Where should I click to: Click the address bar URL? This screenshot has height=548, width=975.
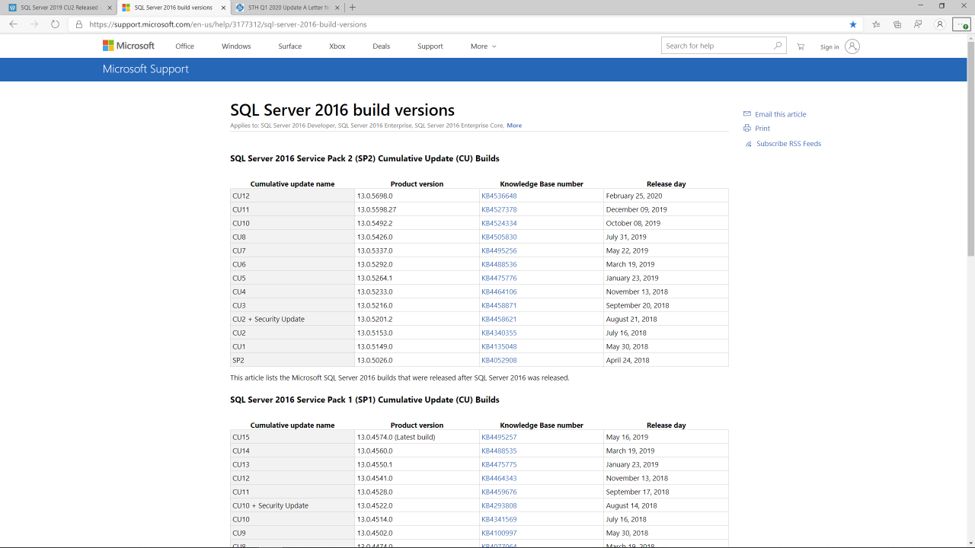click(228, 24)
